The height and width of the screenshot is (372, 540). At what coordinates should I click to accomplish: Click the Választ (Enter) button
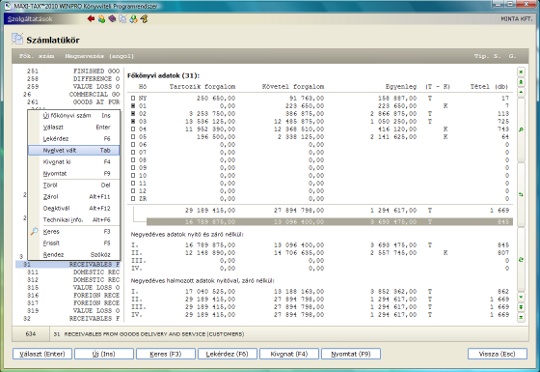tap(42, 354)
